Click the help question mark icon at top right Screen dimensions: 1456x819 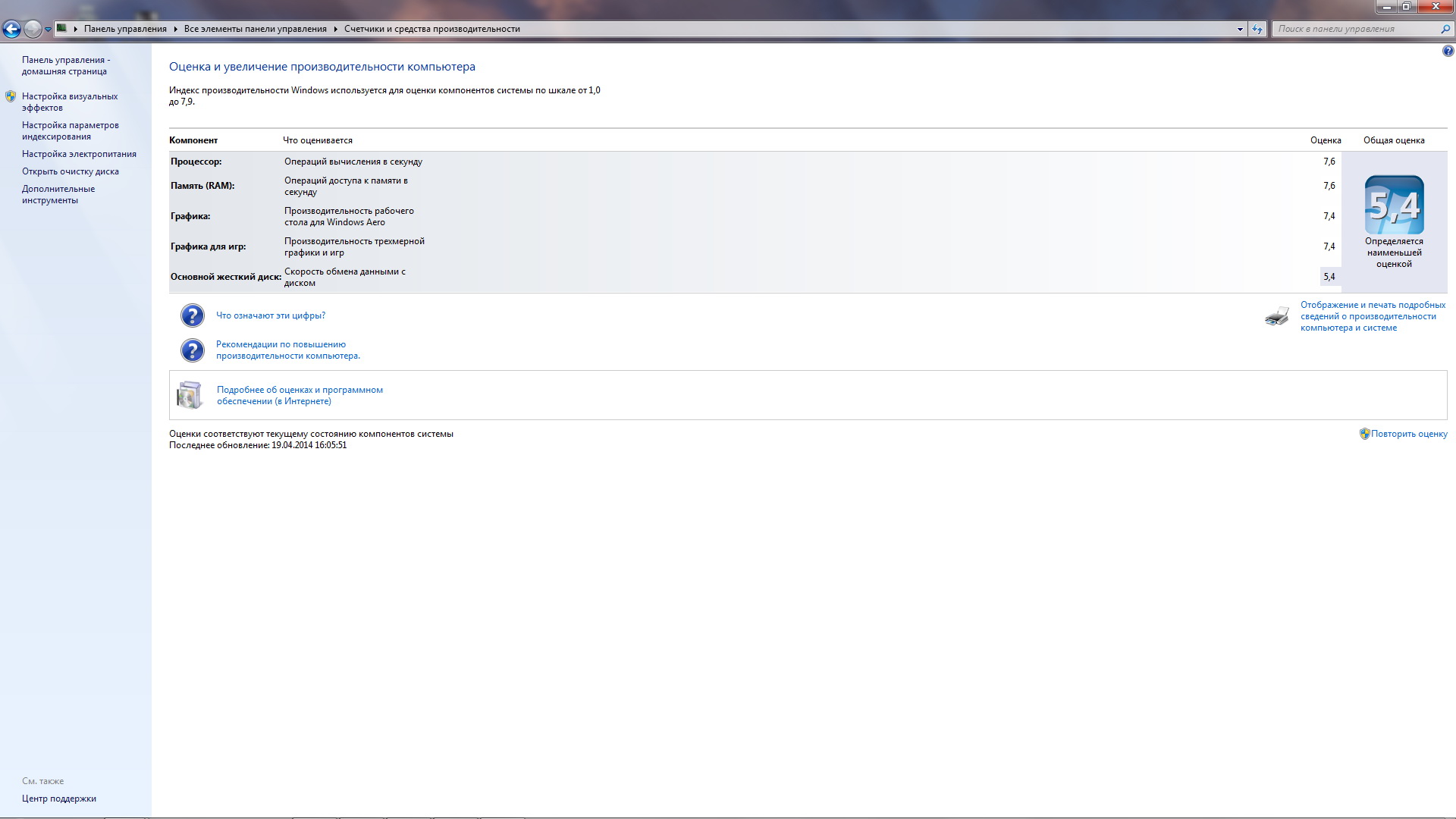pyautogui.click(x=1448, y=52)
